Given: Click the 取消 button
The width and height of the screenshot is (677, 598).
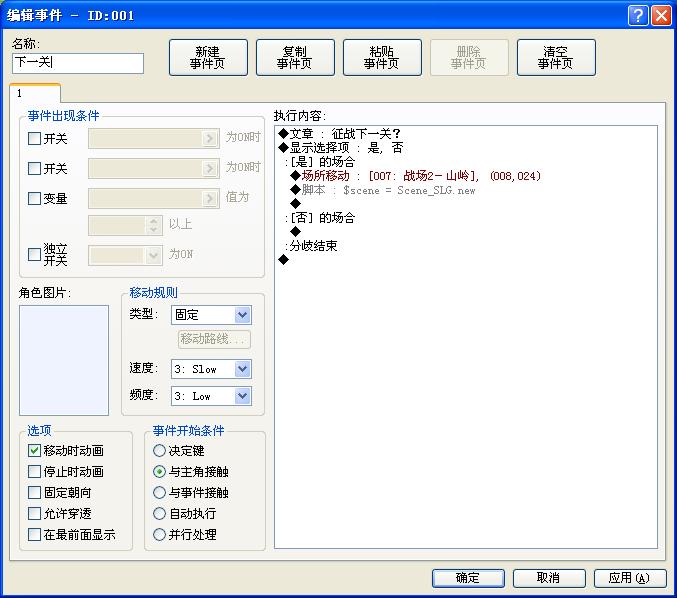Looking at the screenshot, I should coord(549,578).
